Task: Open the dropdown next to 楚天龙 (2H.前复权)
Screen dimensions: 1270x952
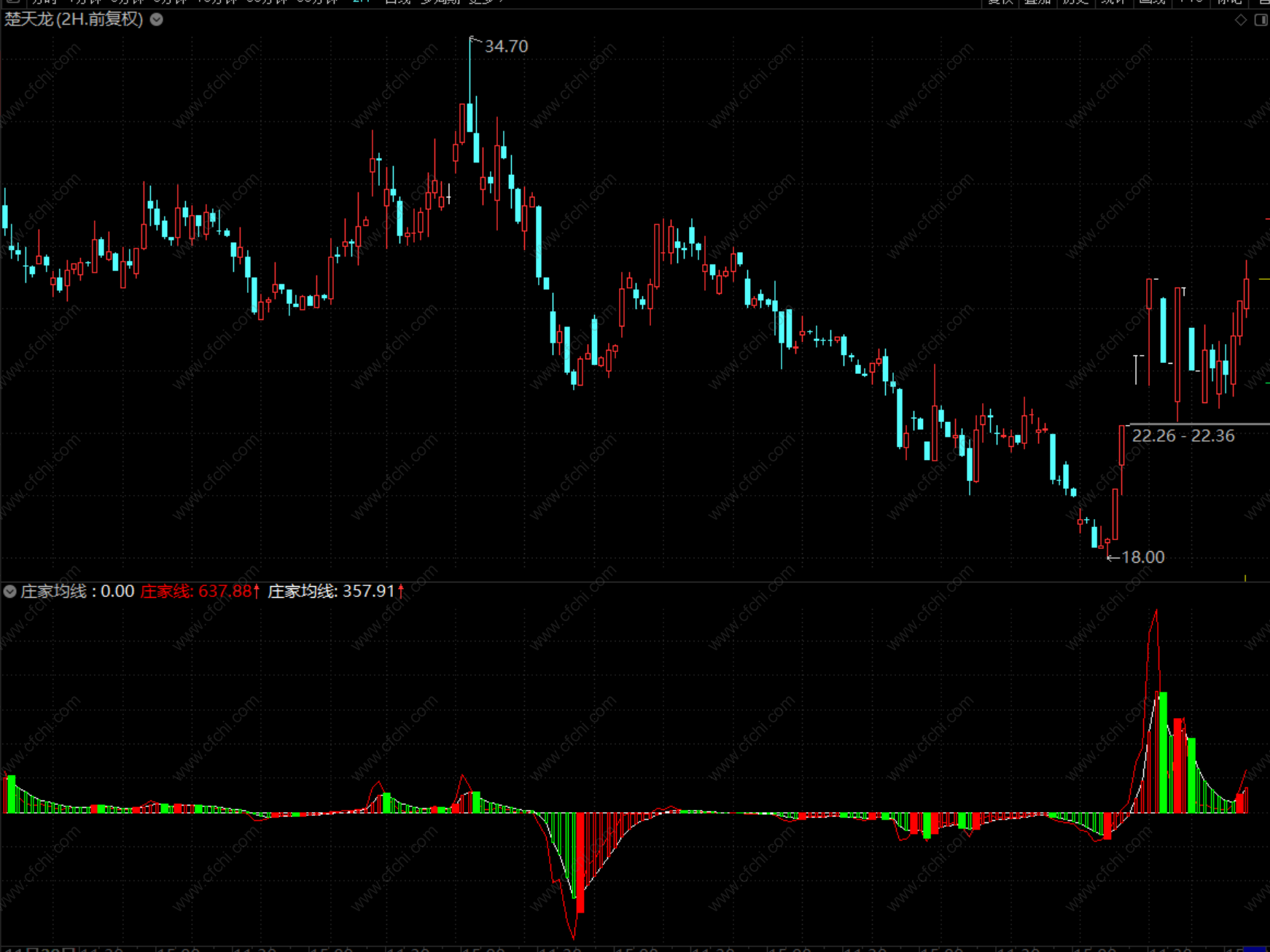Action: [157, 20]
